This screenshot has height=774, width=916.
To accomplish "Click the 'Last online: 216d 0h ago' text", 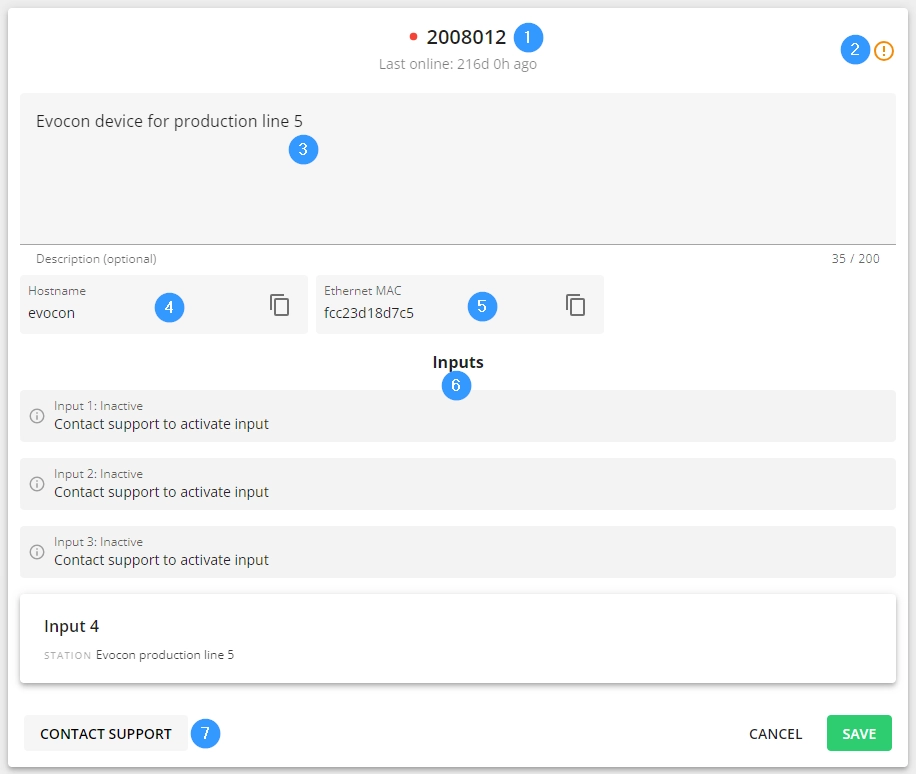I will point(458,64).
